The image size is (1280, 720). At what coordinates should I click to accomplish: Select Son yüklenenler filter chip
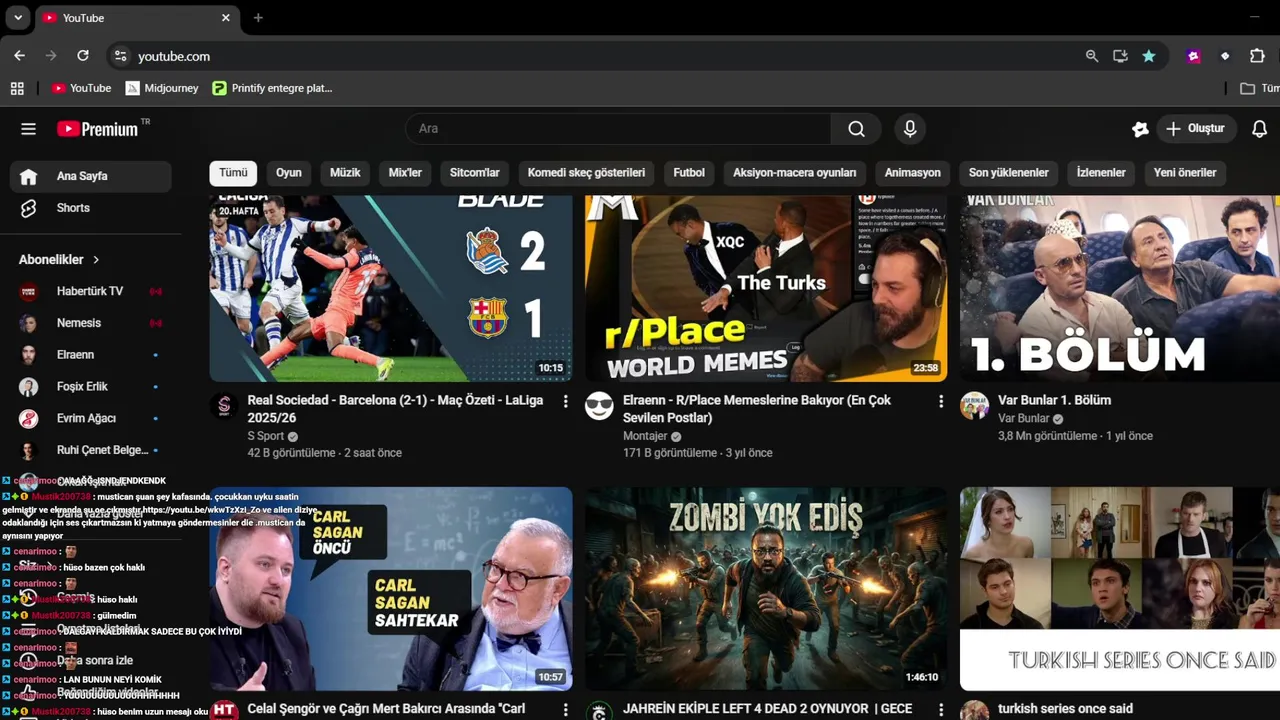pyautogui.click(x=1008, y=173)
